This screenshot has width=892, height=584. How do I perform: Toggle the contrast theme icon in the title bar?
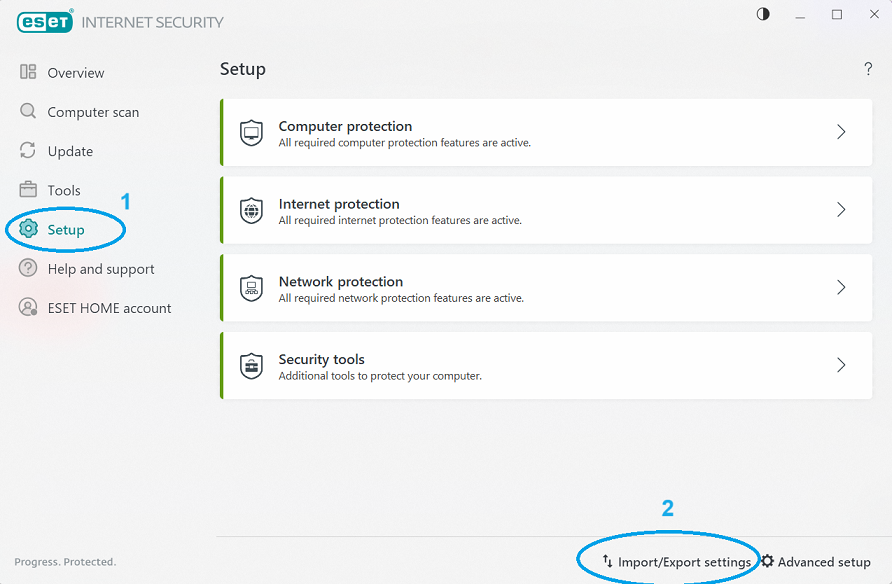pos(764,15)
